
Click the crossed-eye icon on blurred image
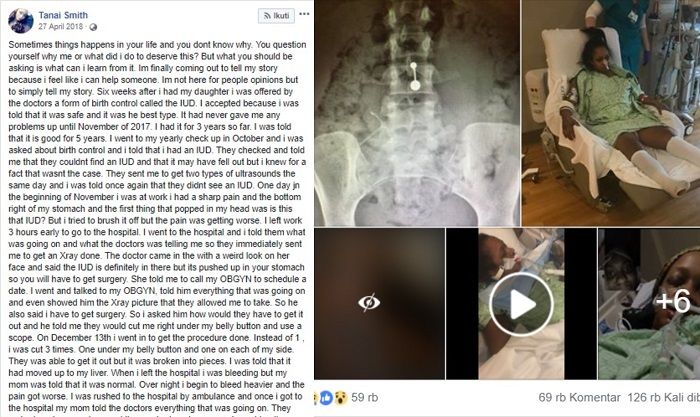pos(369,303)
